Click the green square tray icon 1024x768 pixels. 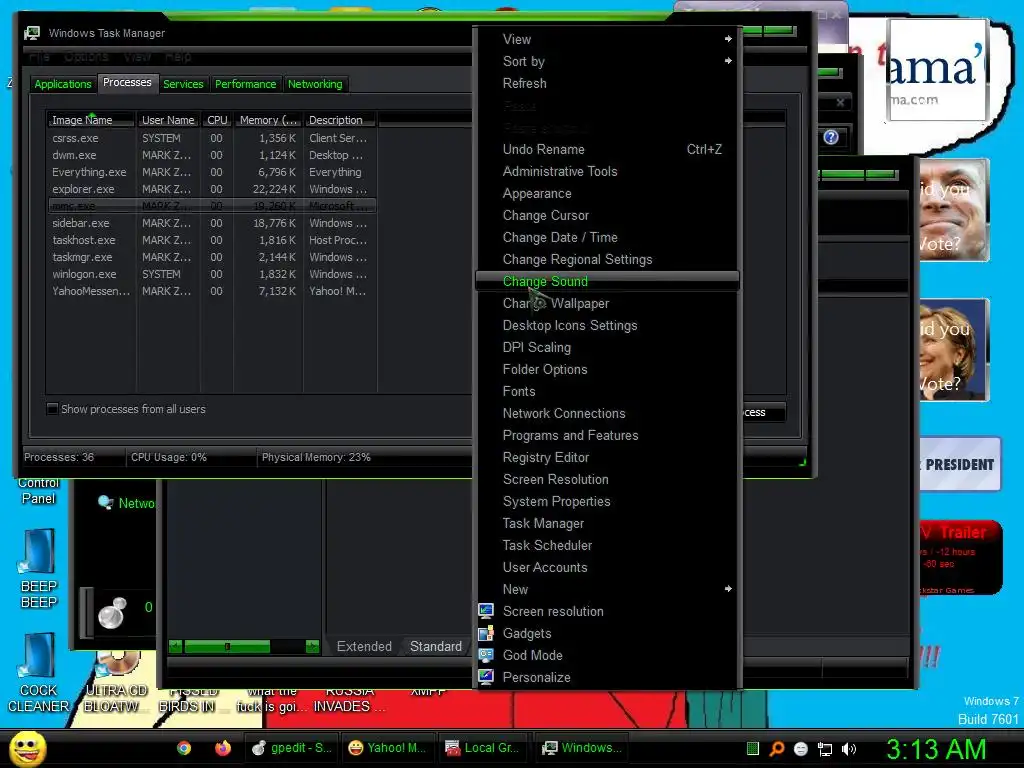tap(753, 749)
